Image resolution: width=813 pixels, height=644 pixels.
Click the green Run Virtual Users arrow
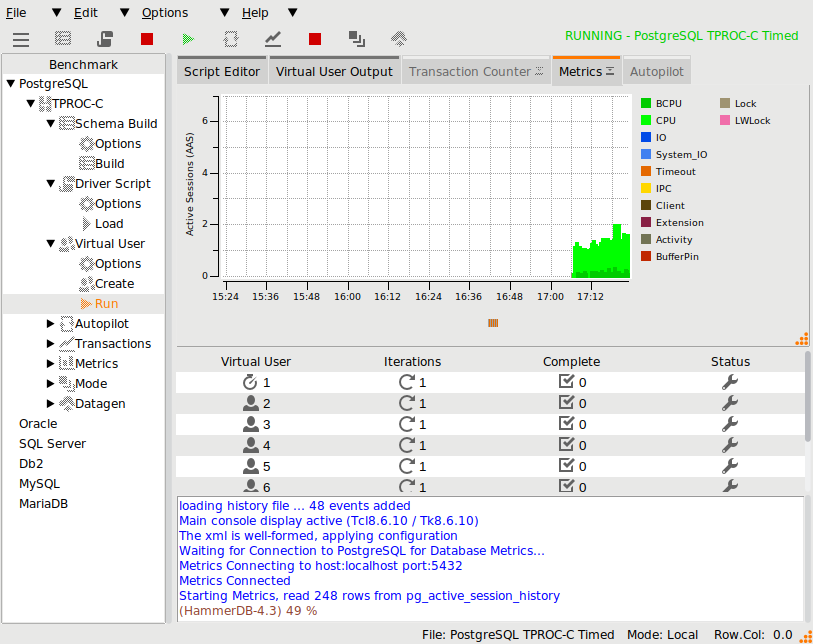[189, 39]
